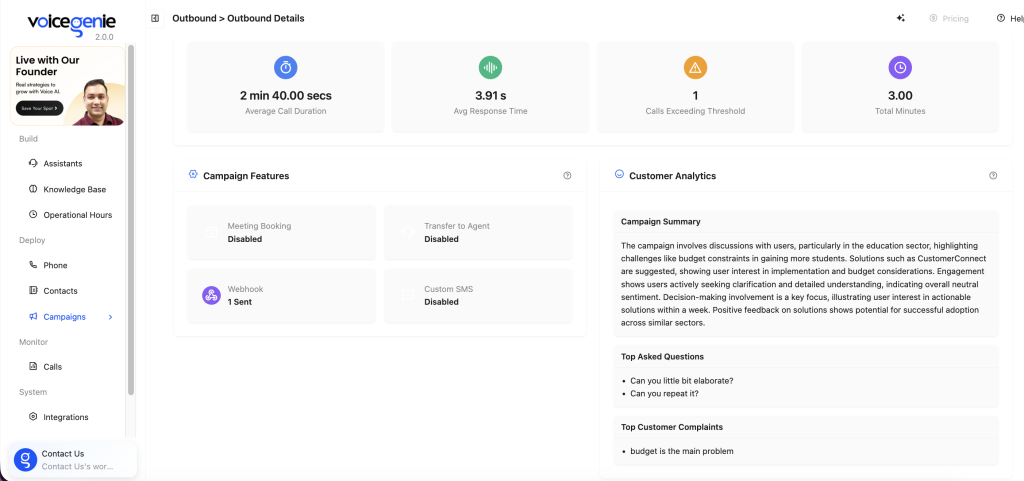Image resolution: width=1024 pixels, height=481 pixels.
Task: Click the Customer Analytics help question icon
Action: tap(993, 176)
